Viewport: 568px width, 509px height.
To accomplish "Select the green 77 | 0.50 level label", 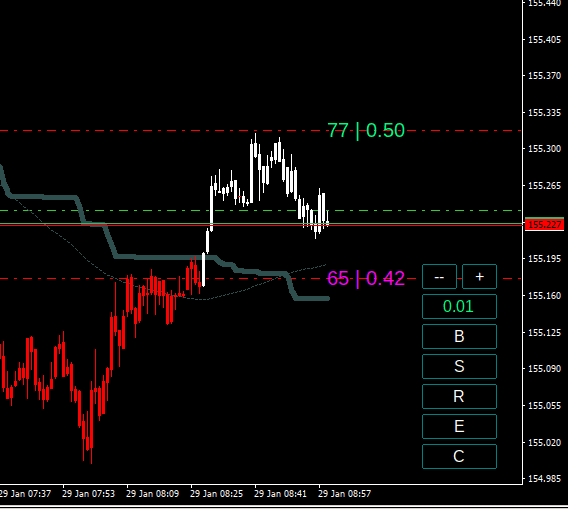I will tap(366, 130).
